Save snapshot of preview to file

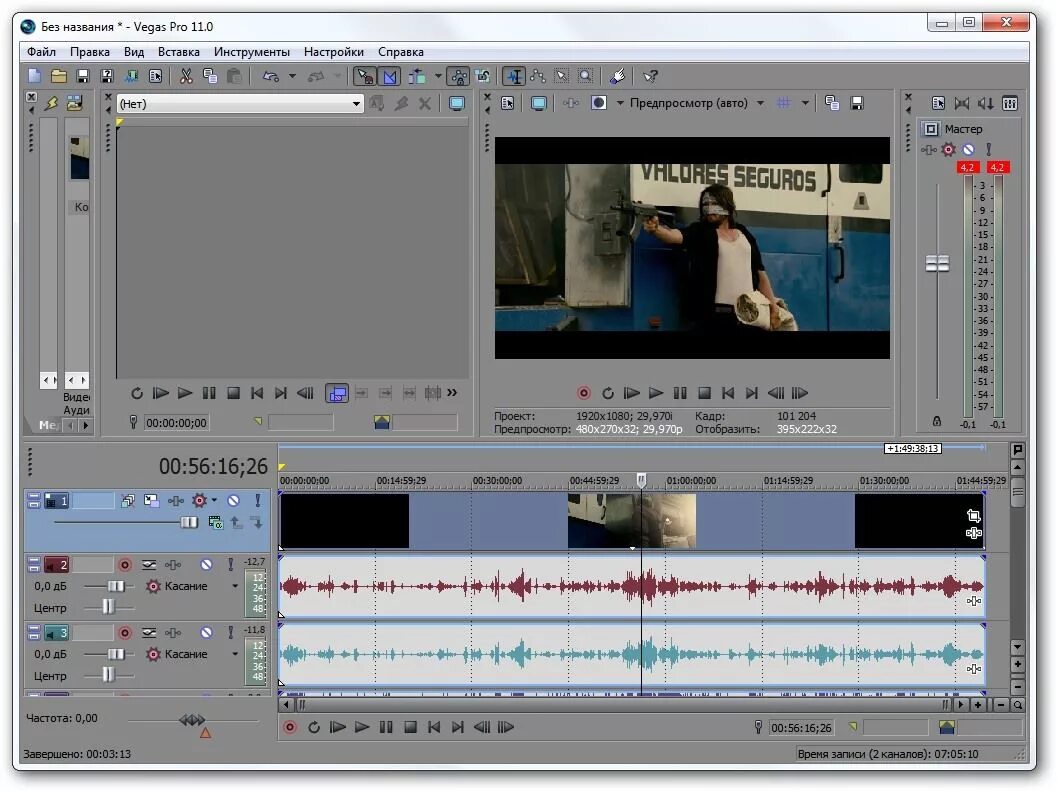point(857,103)
